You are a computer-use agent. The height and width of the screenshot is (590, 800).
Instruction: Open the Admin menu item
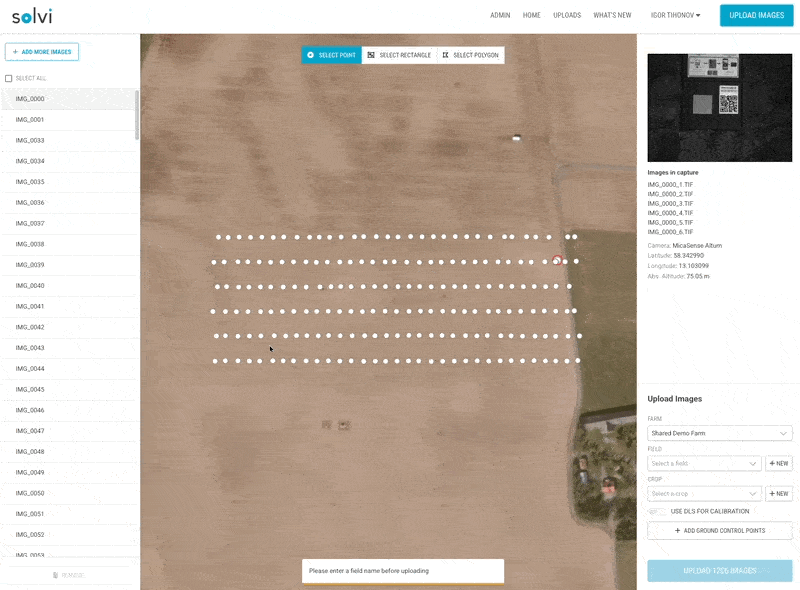click(x=500, y=15)
